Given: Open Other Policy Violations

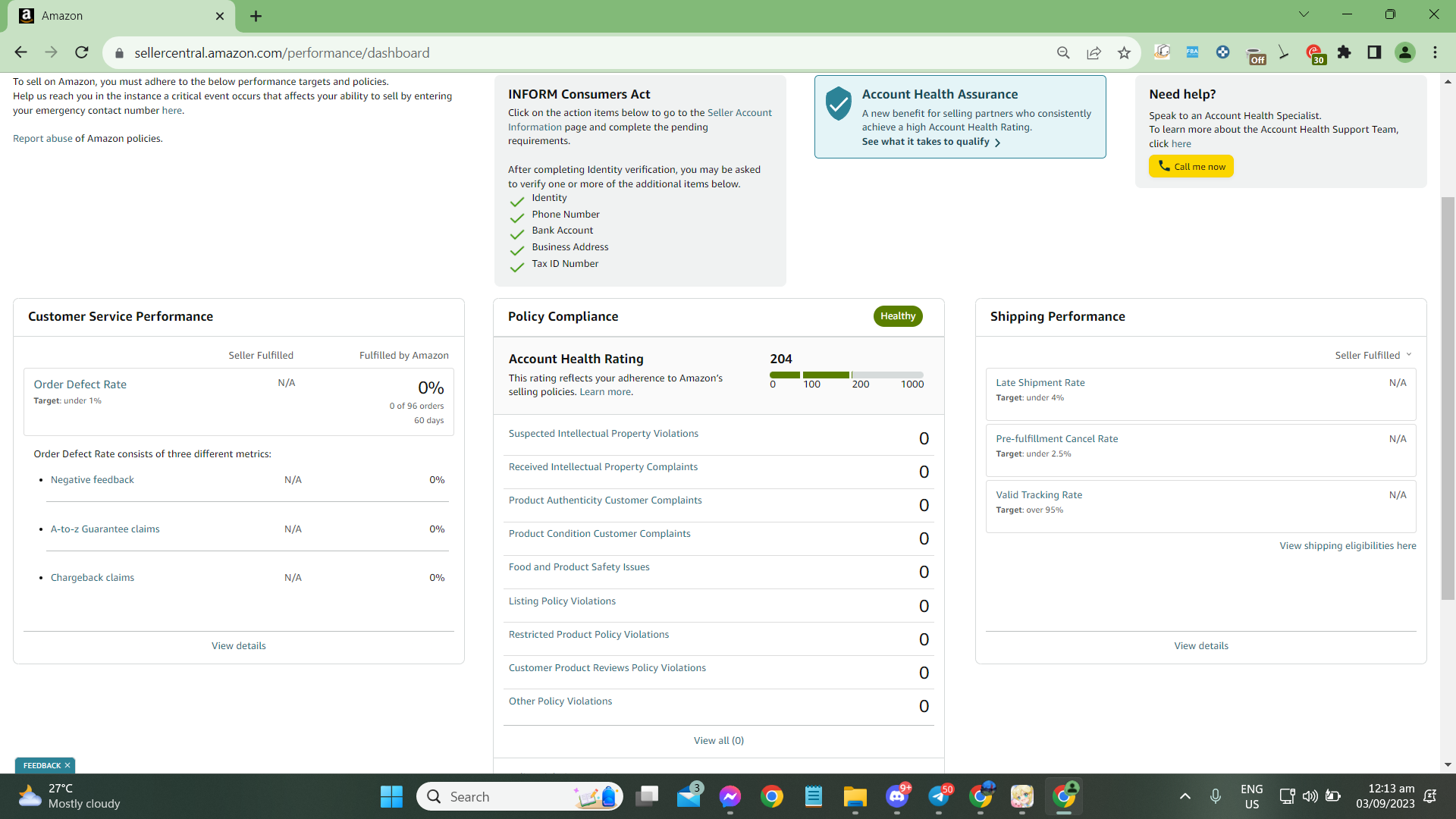Looking at the screenshot, I should click(560, 701).
